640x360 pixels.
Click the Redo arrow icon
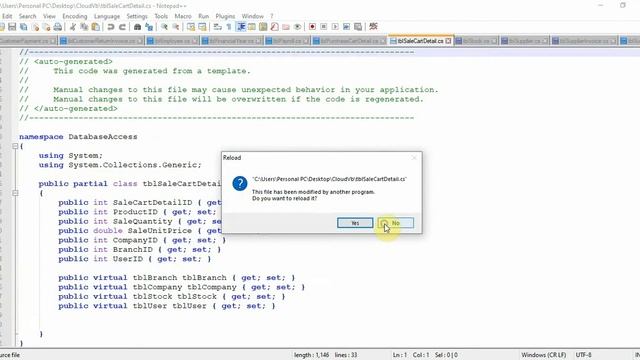pos(122,27)
